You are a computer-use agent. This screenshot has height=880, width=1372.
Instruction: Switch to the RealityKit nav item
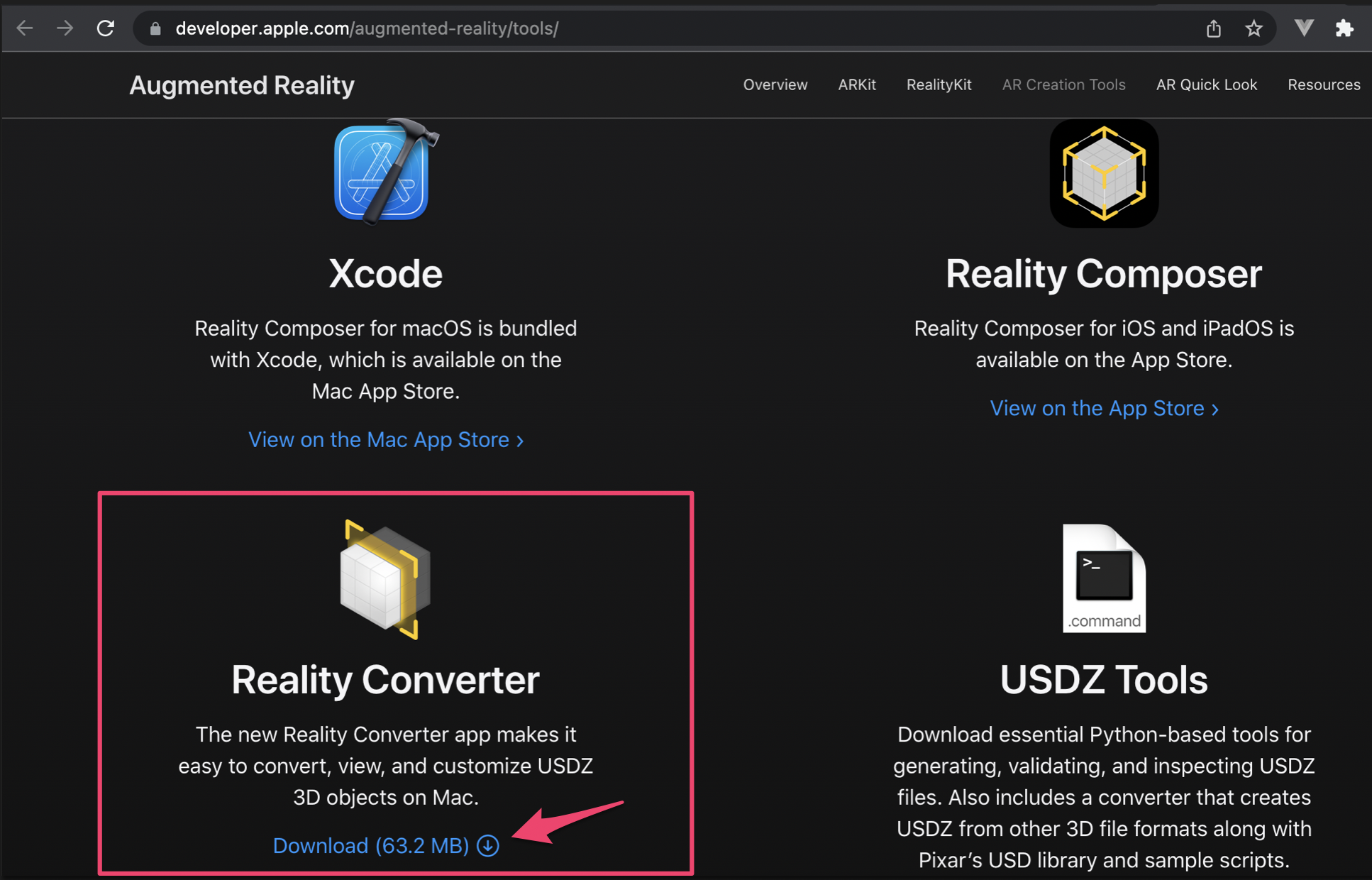(x=939, y=84)
